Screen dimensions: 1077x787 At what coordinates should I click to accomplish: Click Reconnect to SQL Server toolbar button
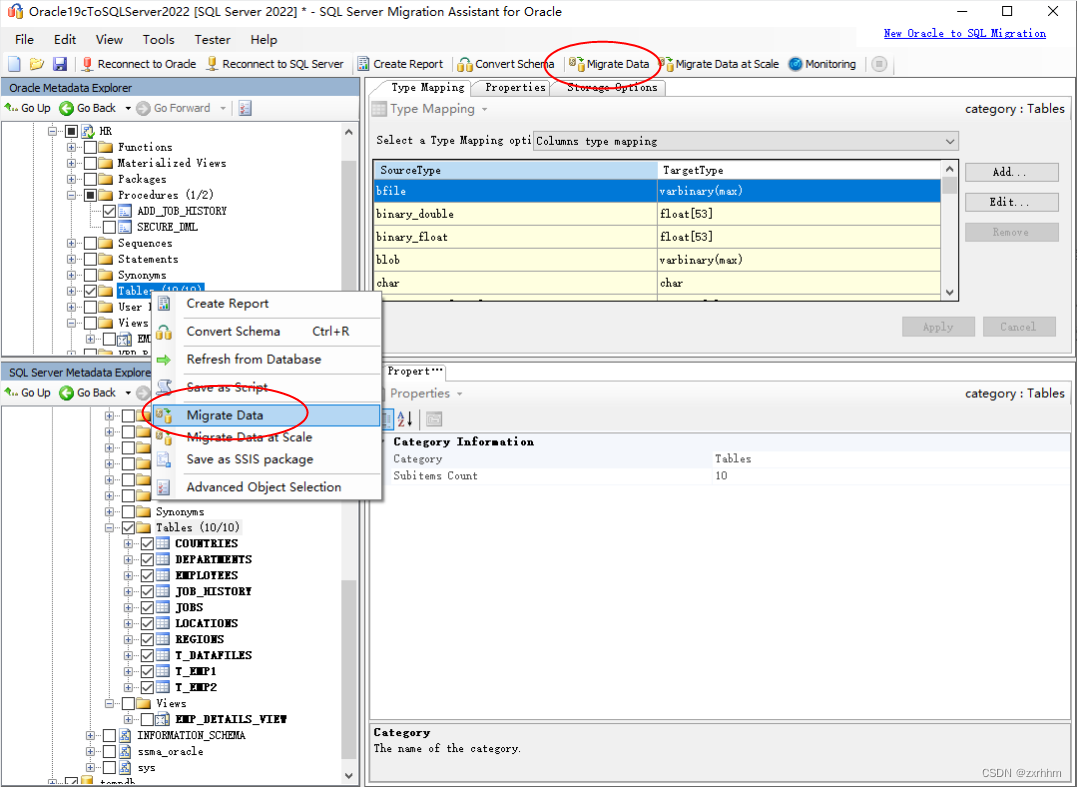tap(275, 64)
